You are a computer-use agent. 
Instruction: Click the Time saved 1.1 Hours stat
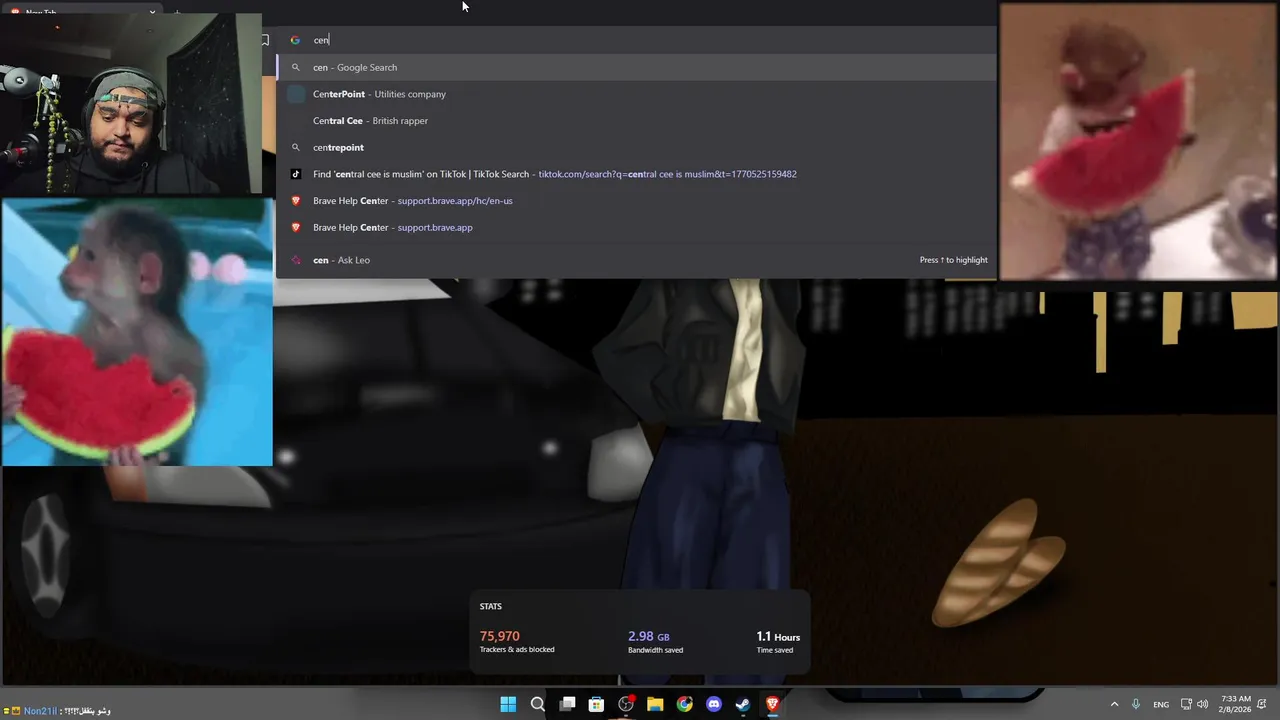pos(777,641)
